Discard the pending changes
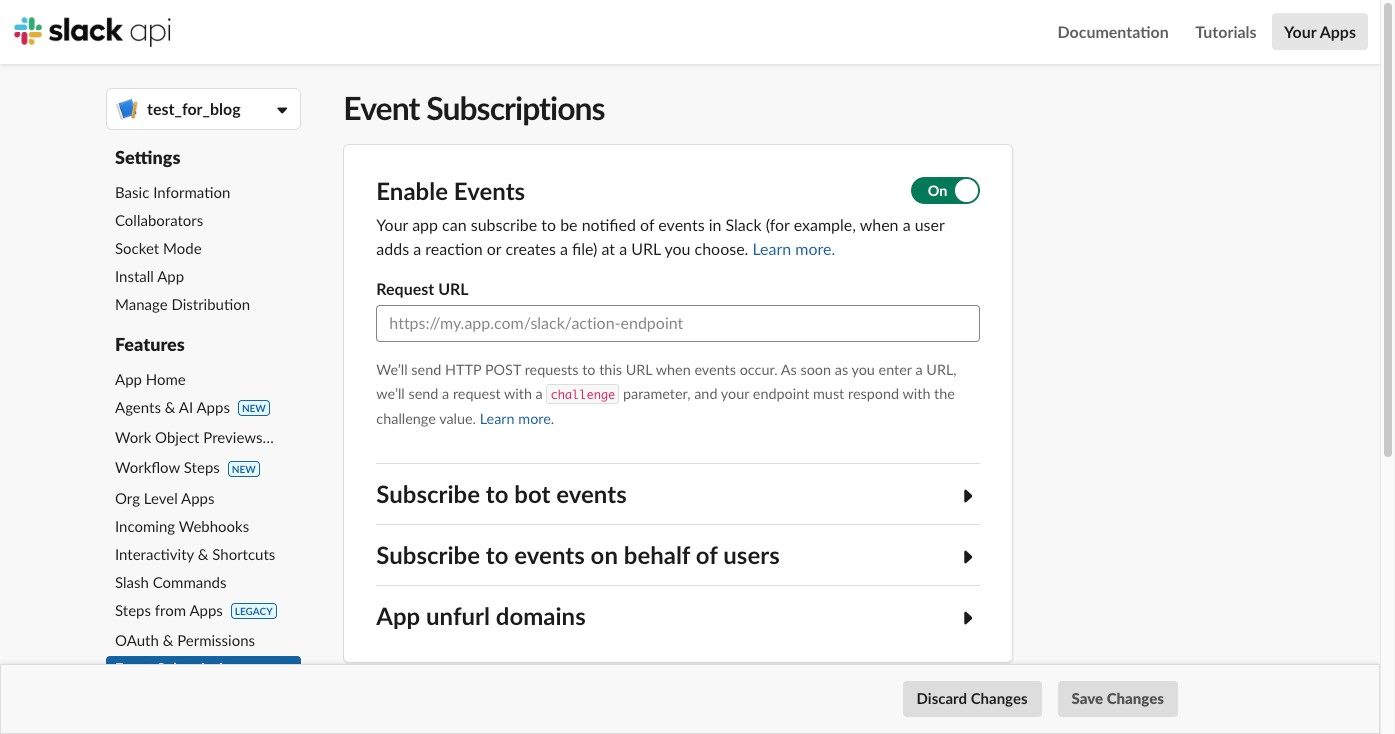This screenshot has width=1395, height=734. 971,699
